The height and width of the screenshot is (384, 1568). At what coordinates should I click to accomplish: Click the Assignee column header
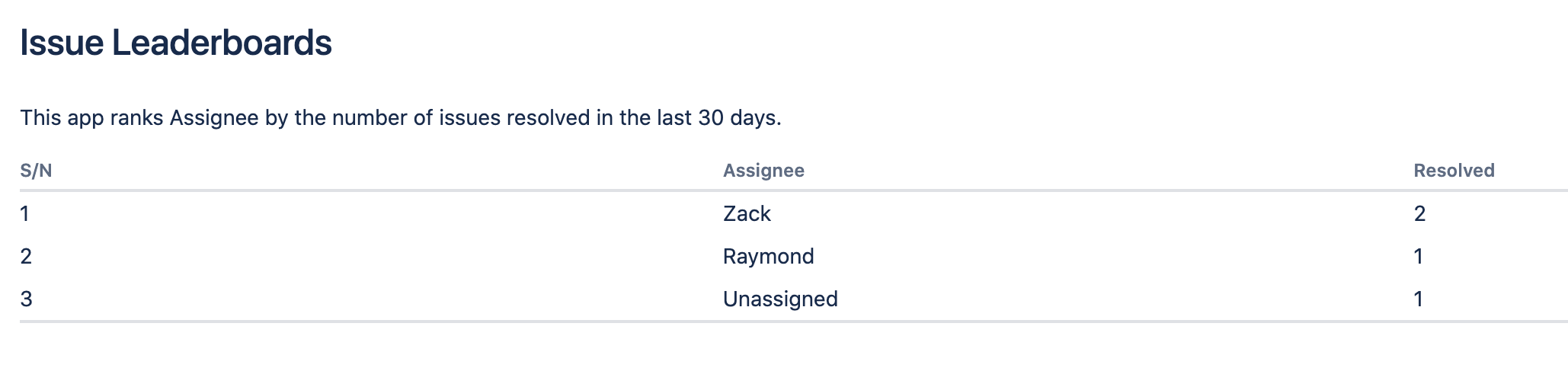pos(763,171)
